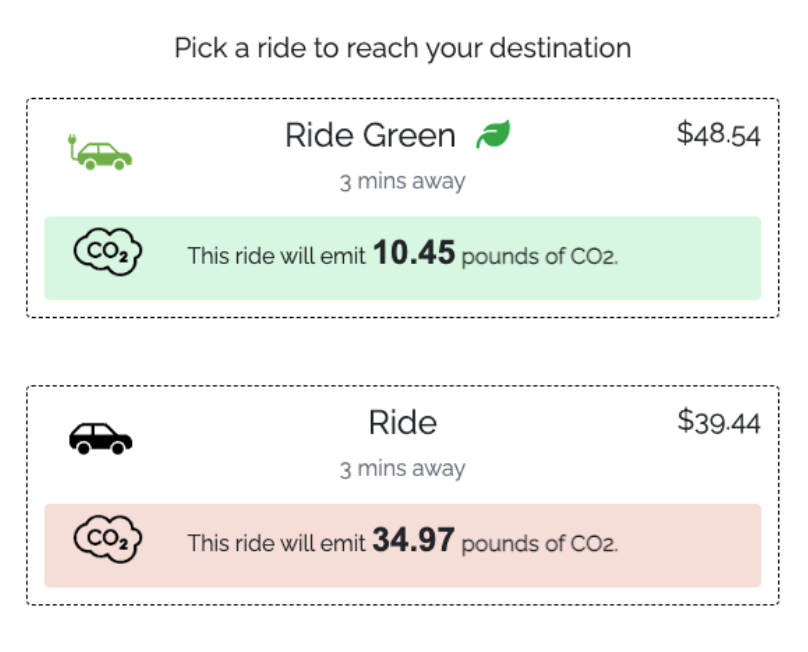Click the green electric car icon

coord(100,152)
